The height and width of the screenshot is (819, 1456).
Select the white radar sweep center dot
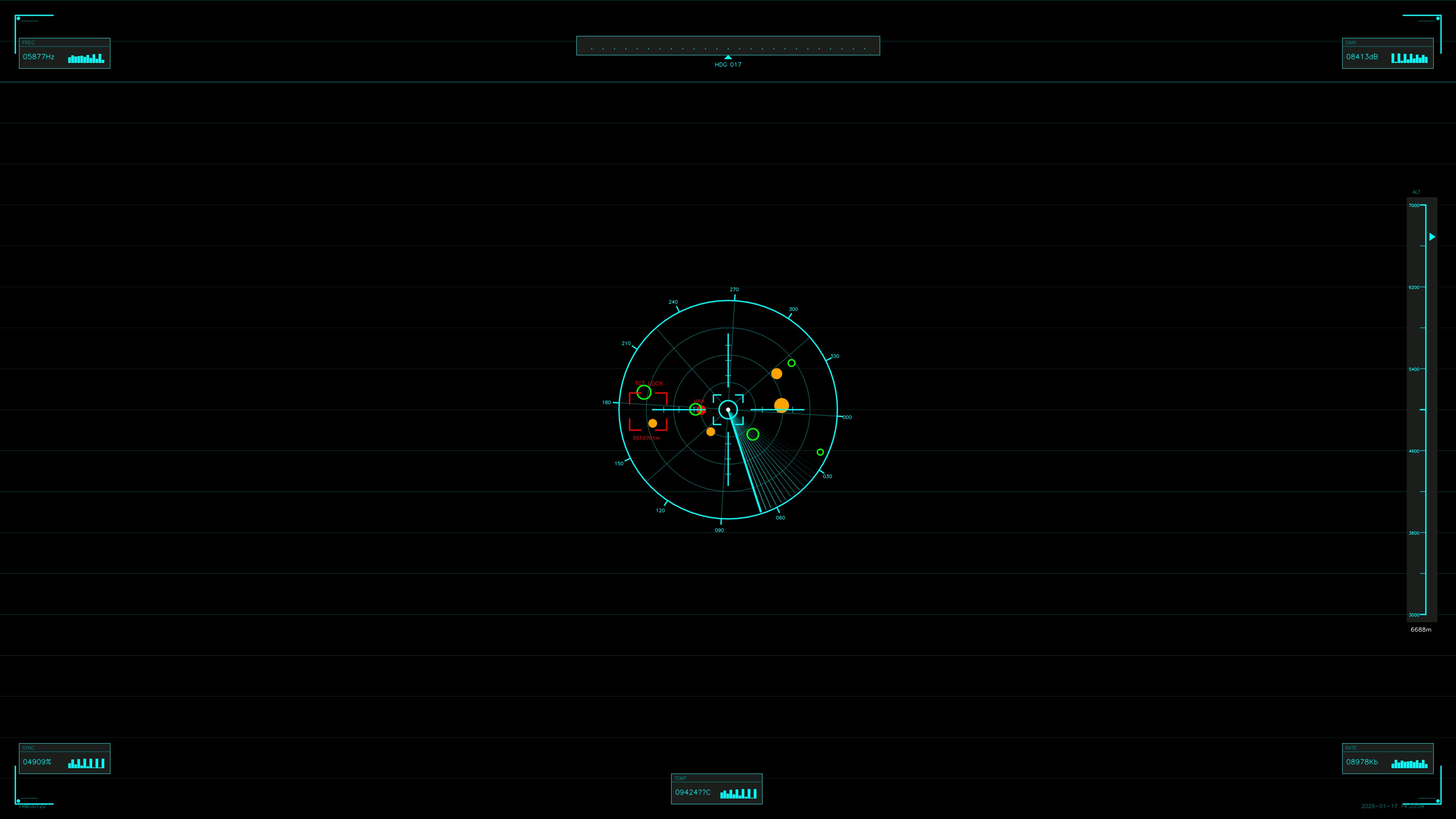click(x=728, y=409)
